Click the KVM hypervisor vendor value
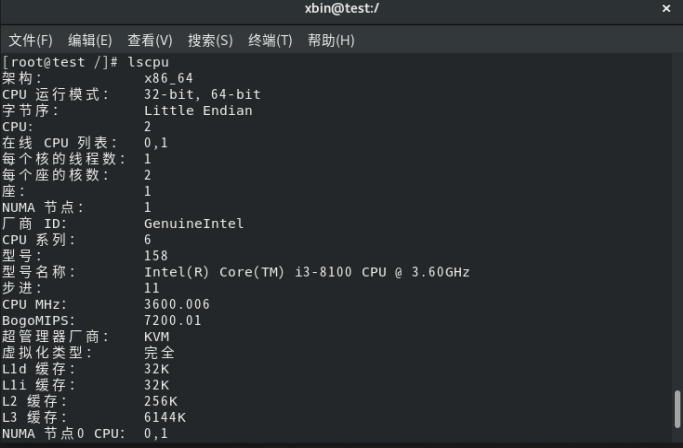 coord(156,336)
